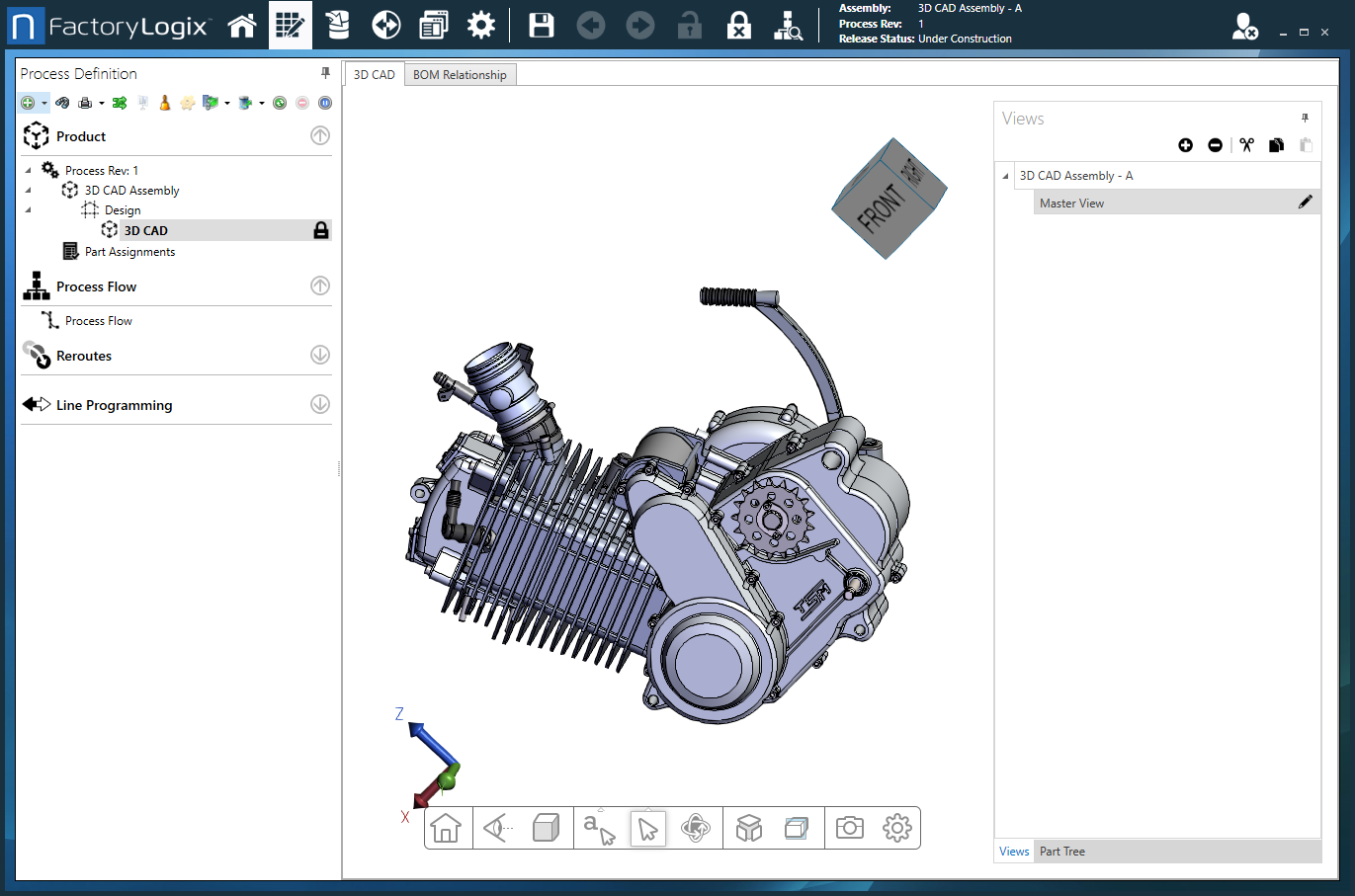Click the Home view icon in the 3D toolbar
This screenshot has width=1355, height=896.
click(x=448, y=828)
